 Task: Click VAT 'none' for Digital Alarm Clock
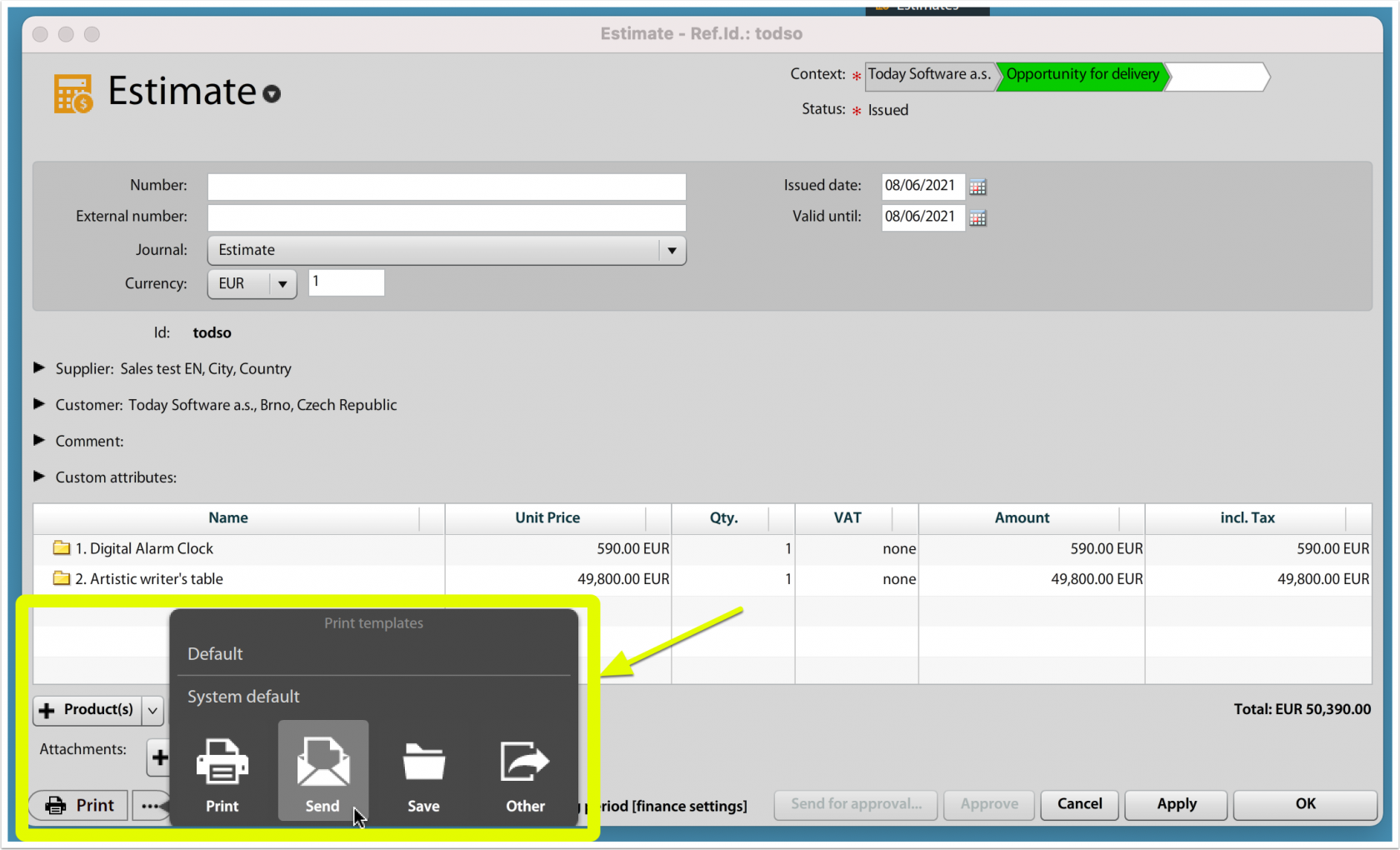[899, 548]
